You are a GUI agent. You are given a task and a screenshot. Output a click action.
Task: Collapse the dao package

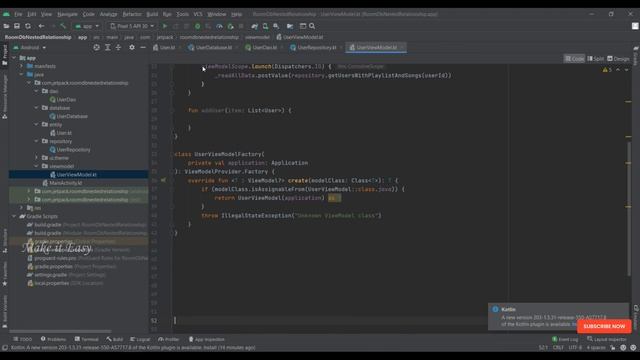pyautogui.click(x=36, y=91)
